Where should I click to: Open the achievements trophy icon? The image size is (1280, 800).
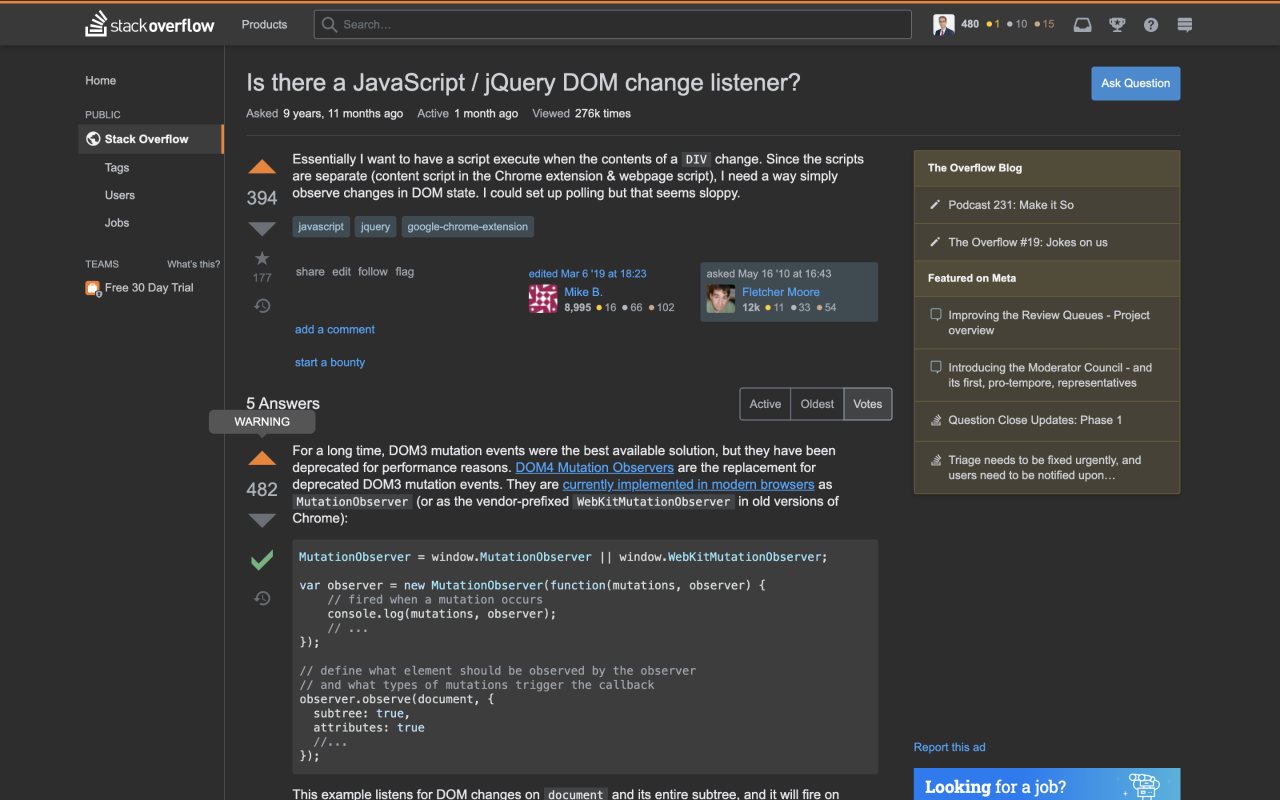(1117, 24)
